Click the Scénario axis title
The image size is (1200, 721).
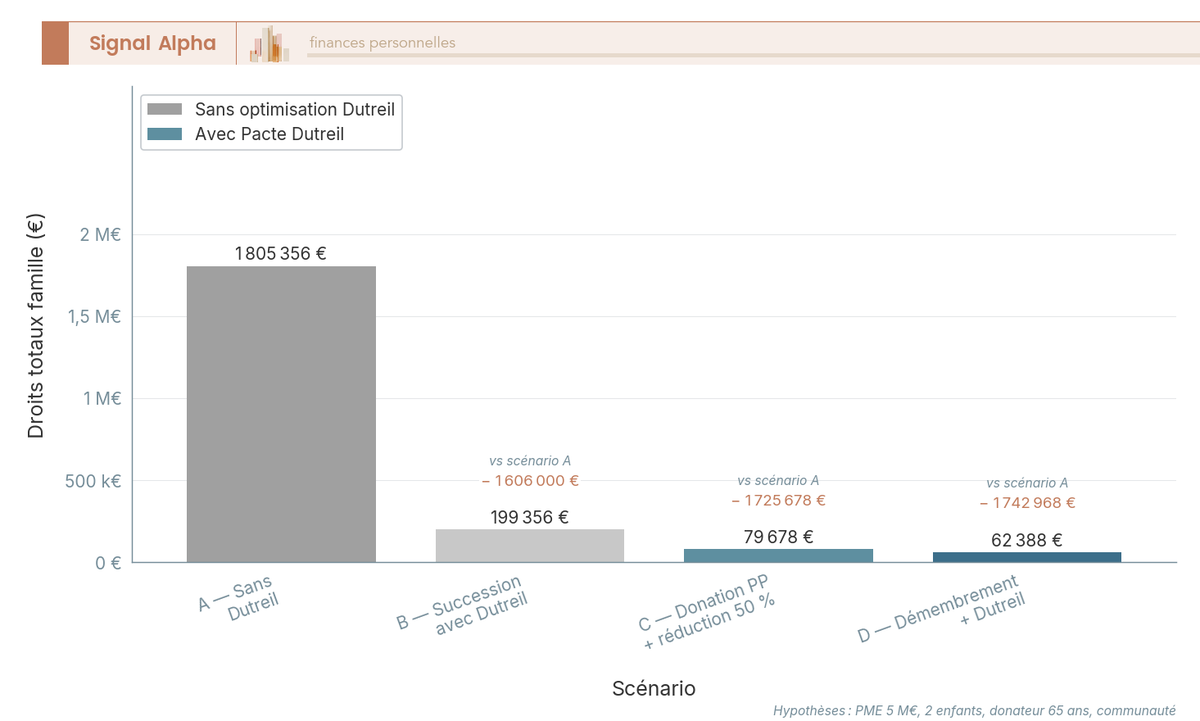[654, 688]
